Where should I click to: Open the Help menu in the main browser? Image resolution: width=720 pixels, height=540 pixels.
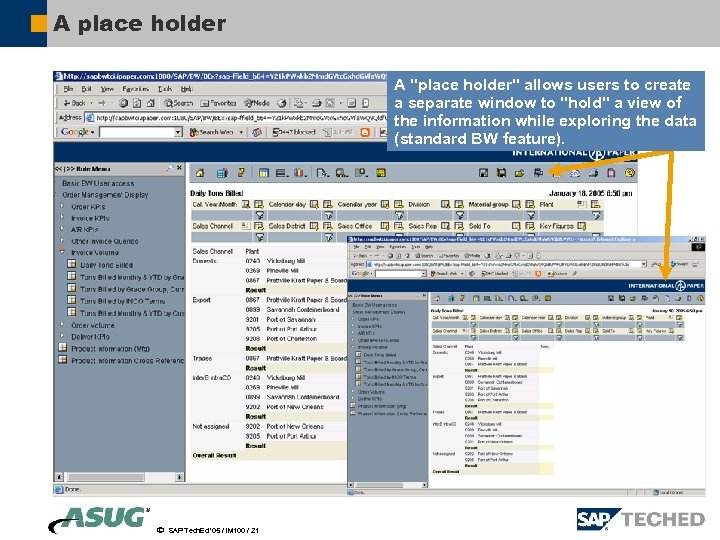(186, 89)
